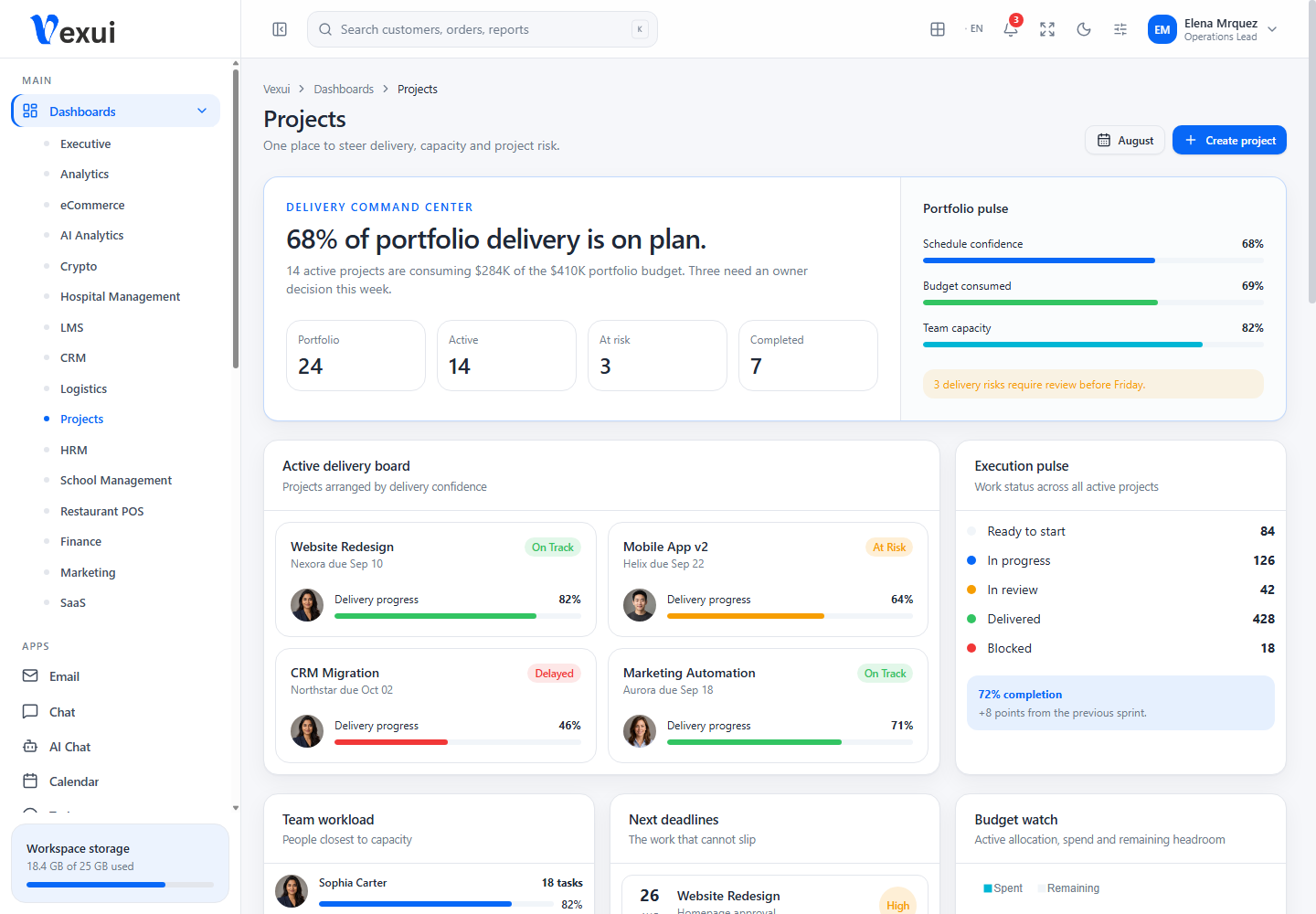Open the August month picker

click(x=1125, y=140)
